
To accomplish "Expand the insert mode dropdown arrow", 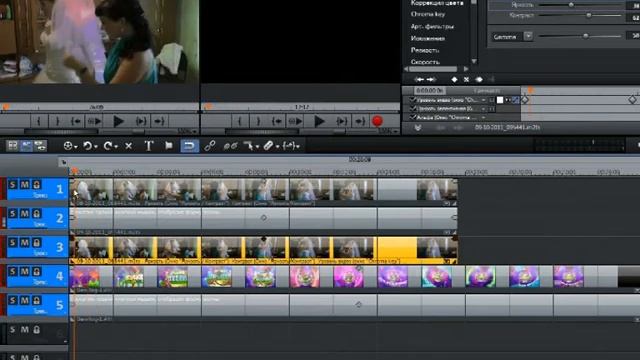I will pos(298,147).
